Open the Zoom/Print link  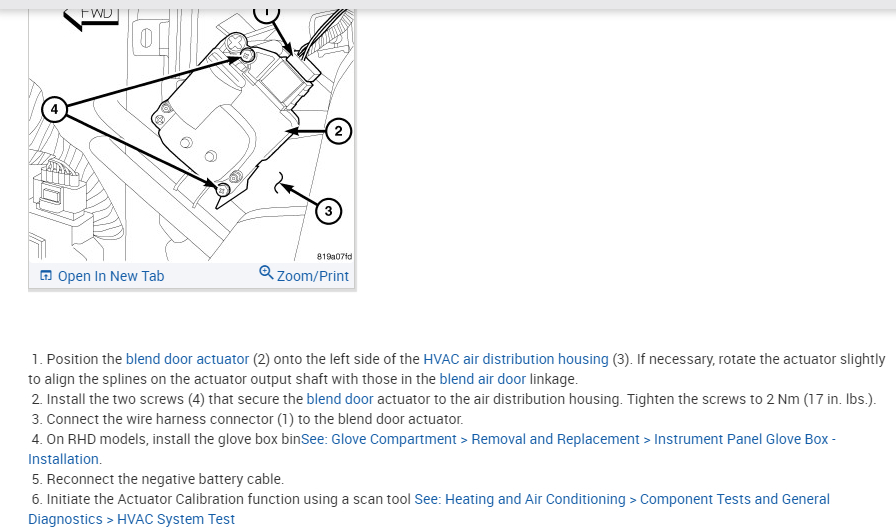click(x=313, y=276)
